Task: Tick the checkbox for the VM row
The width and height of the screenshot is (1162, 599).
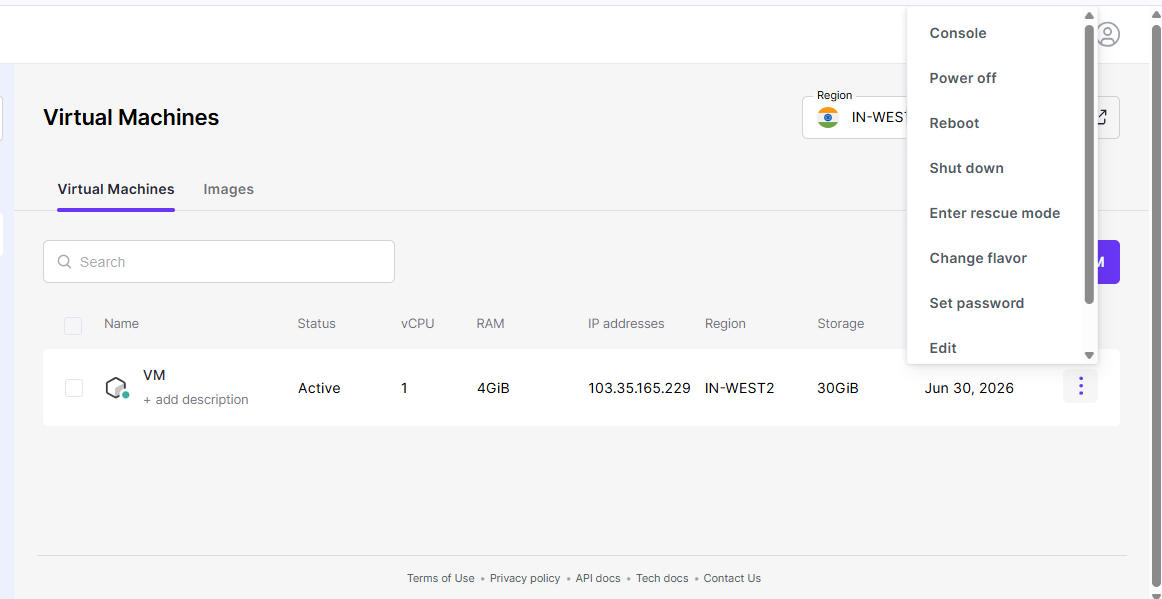Action: click(x=74, y=388)
